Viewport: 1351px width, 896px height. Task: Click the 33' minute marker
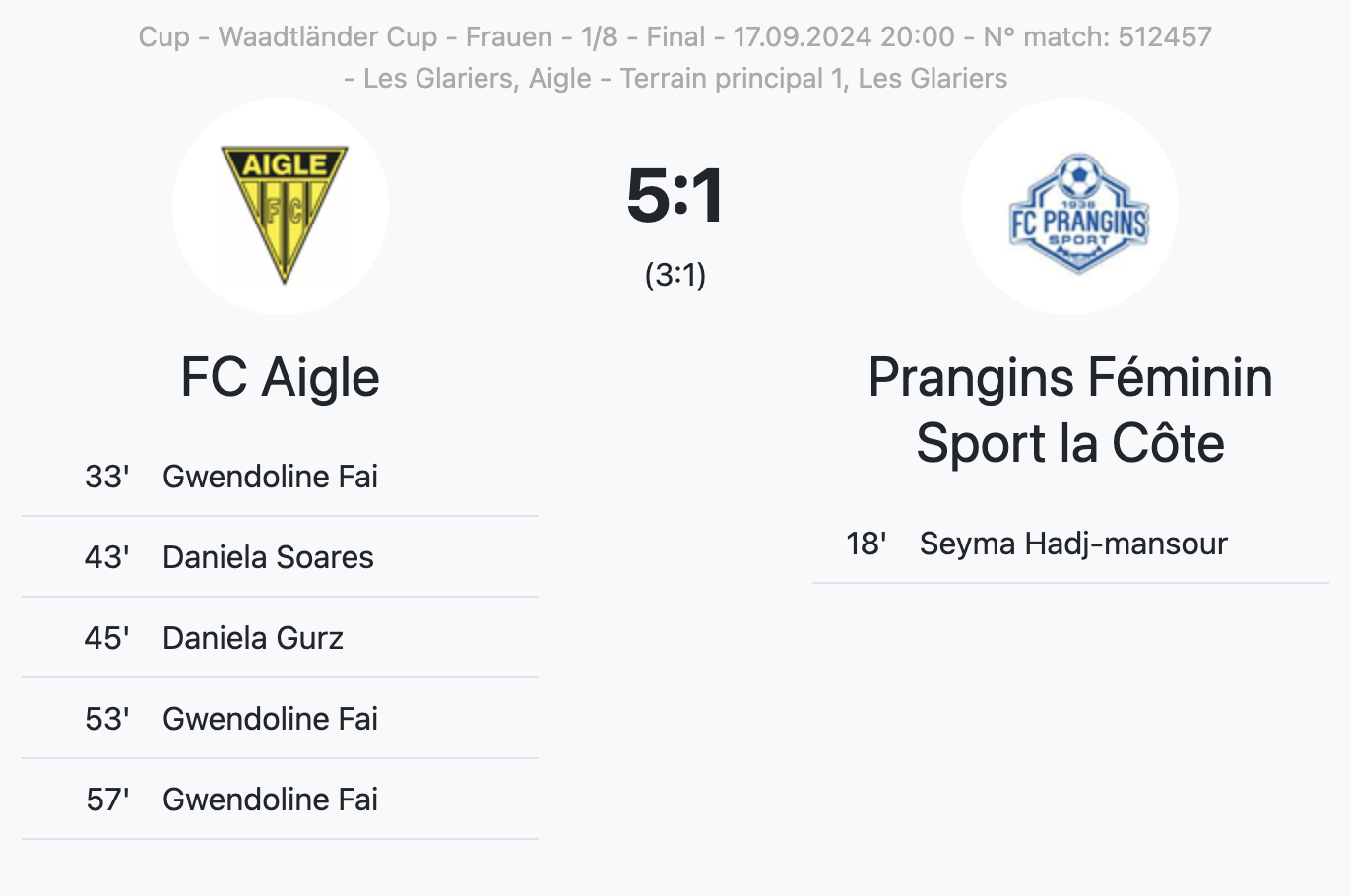coord(106,477)
